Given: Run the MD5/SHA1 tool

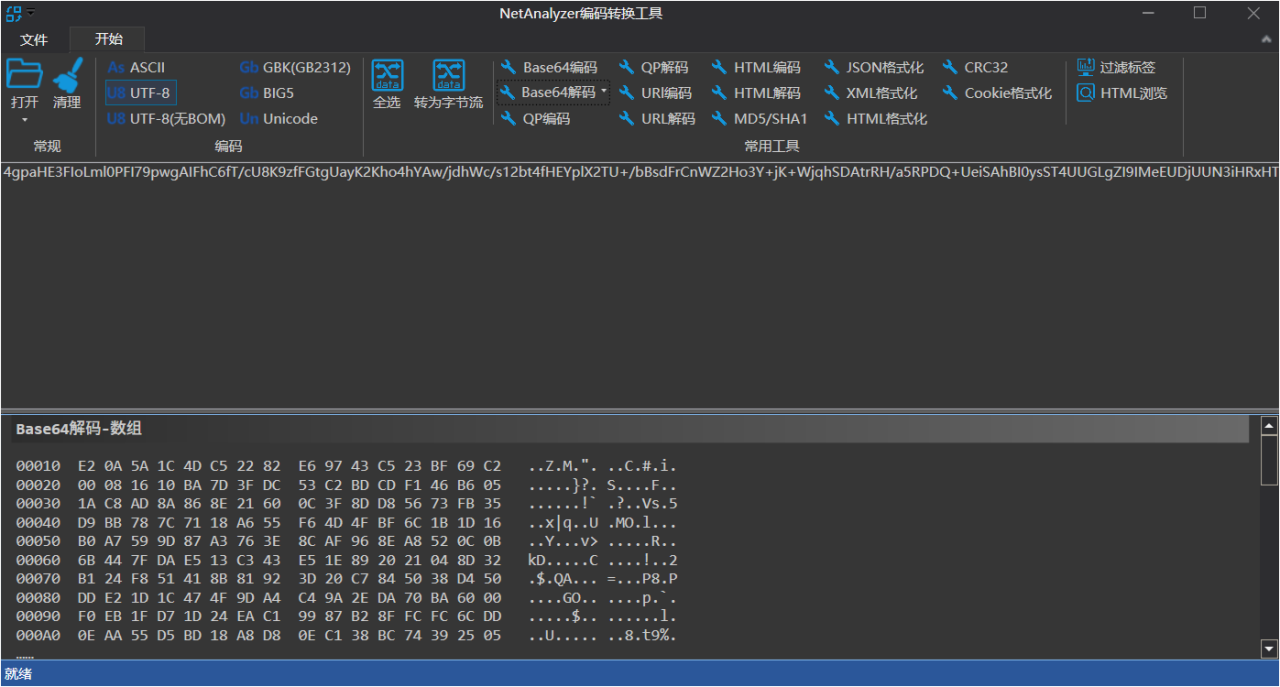Looking at the screenshot, I should (759, 119).
